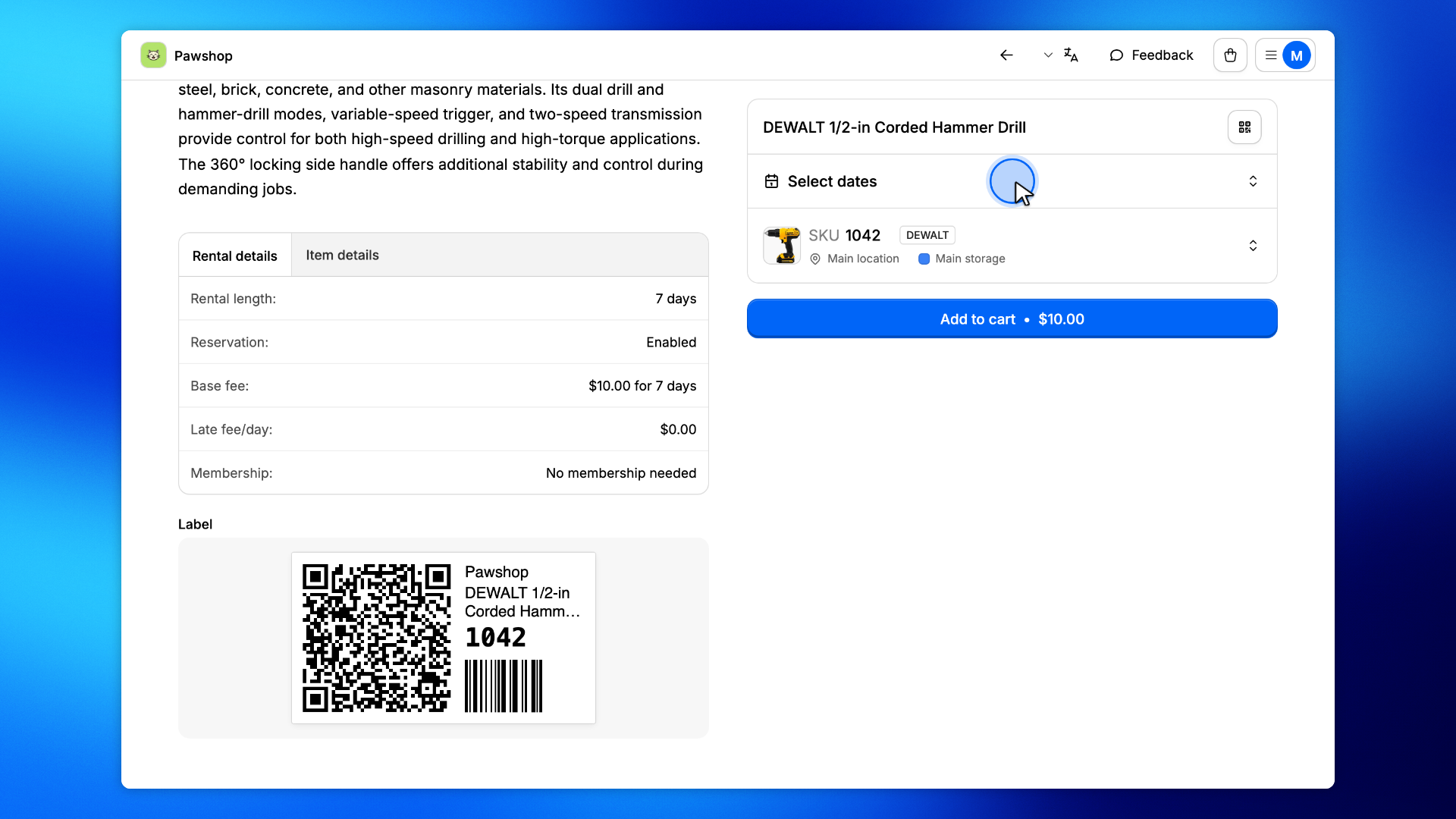1456x819 pixels.
Task: Click the product title 'DEWALT 1/2-in Corded Hammer Drill'
Action: pos(894,127)
